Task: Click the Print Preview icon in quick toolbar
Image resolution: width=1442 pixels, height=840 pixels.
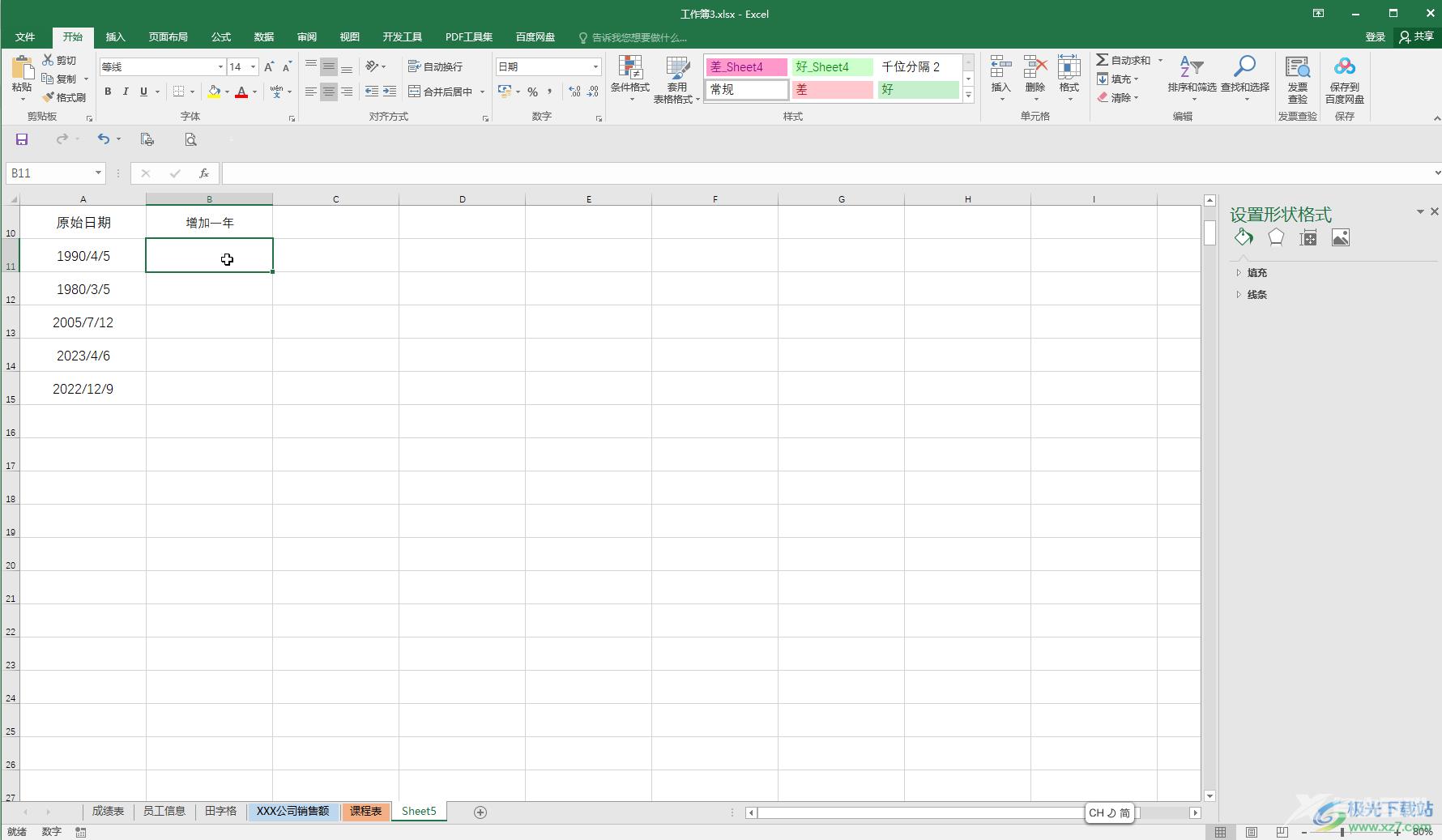Action: (190, 139)
